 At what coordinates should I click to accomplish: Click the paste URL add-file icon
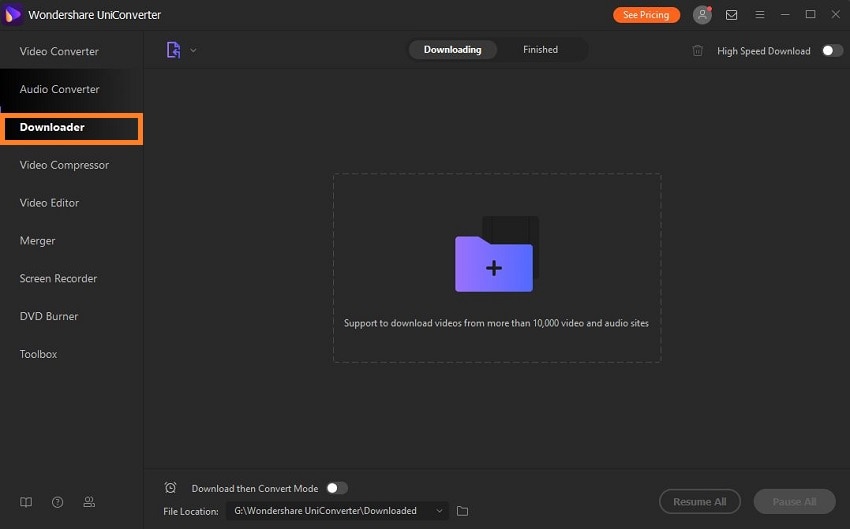[x=173, y=50]
